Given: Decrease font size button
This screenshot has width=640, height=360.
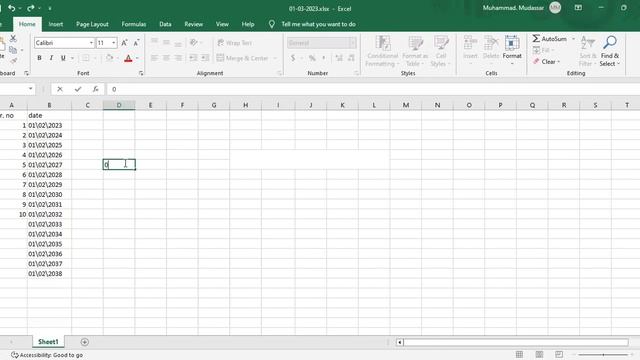Looking at the screenshot, I should point(136,43).
